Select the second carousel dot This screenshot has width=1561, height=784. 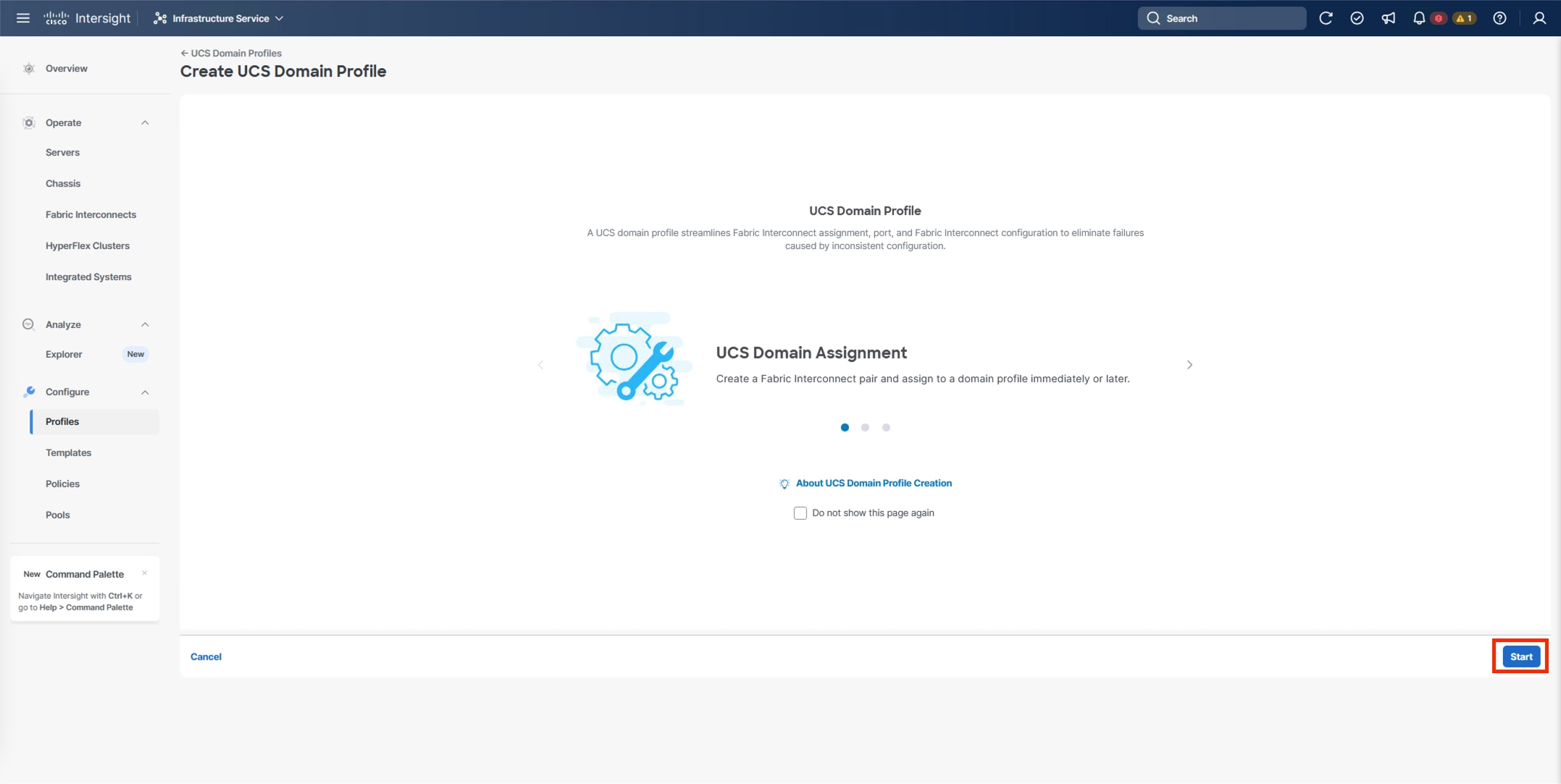point(866,427)
